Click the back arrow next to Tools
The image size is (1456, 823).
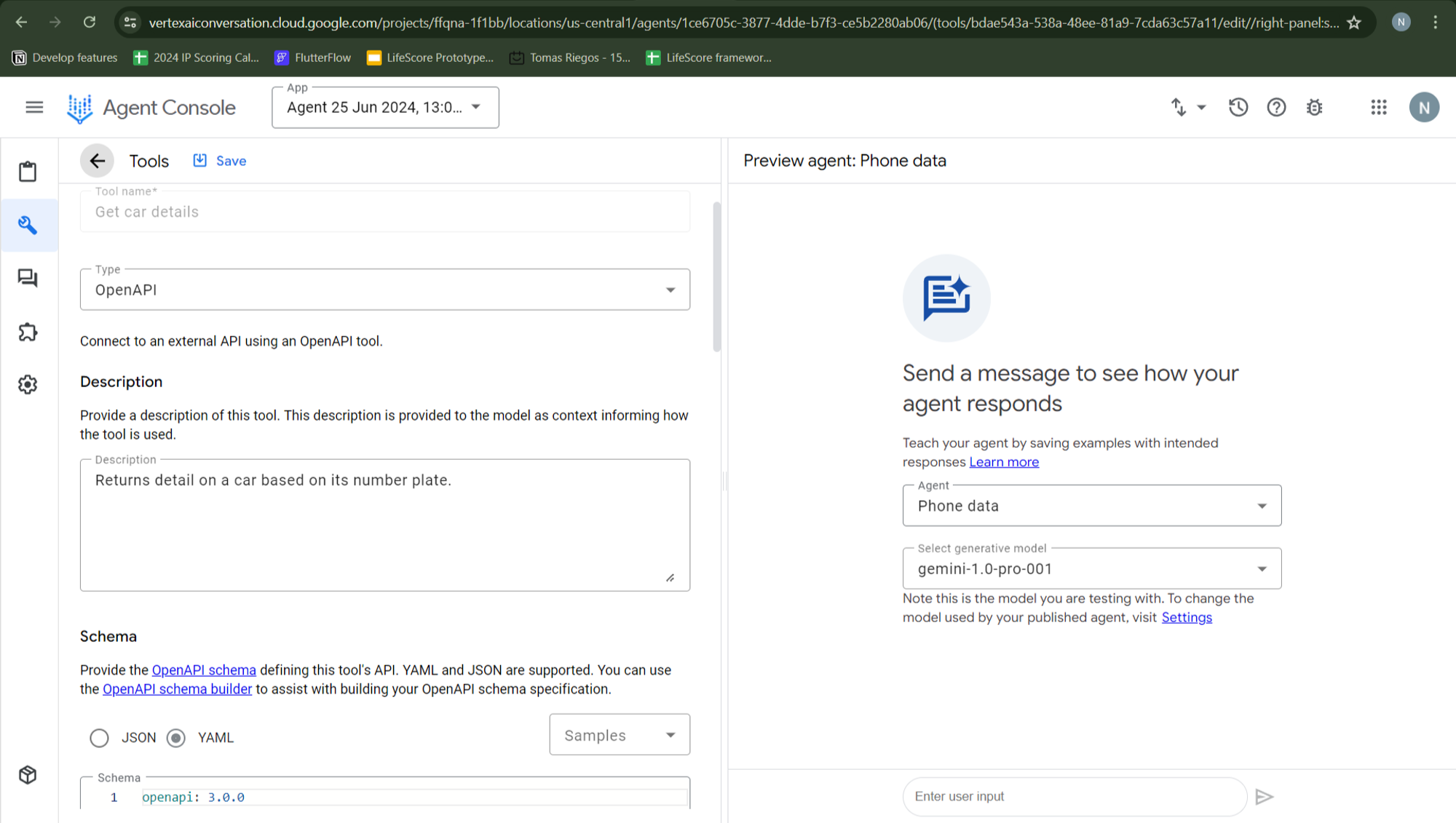[x=97, y=161]
